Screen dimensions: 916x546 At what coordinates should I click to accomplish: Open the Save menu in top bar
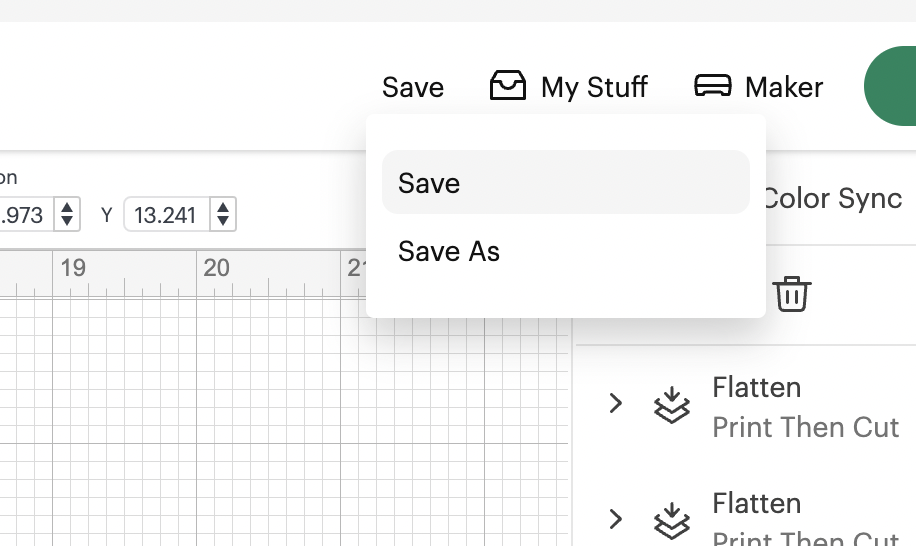(x=413, y=87)
